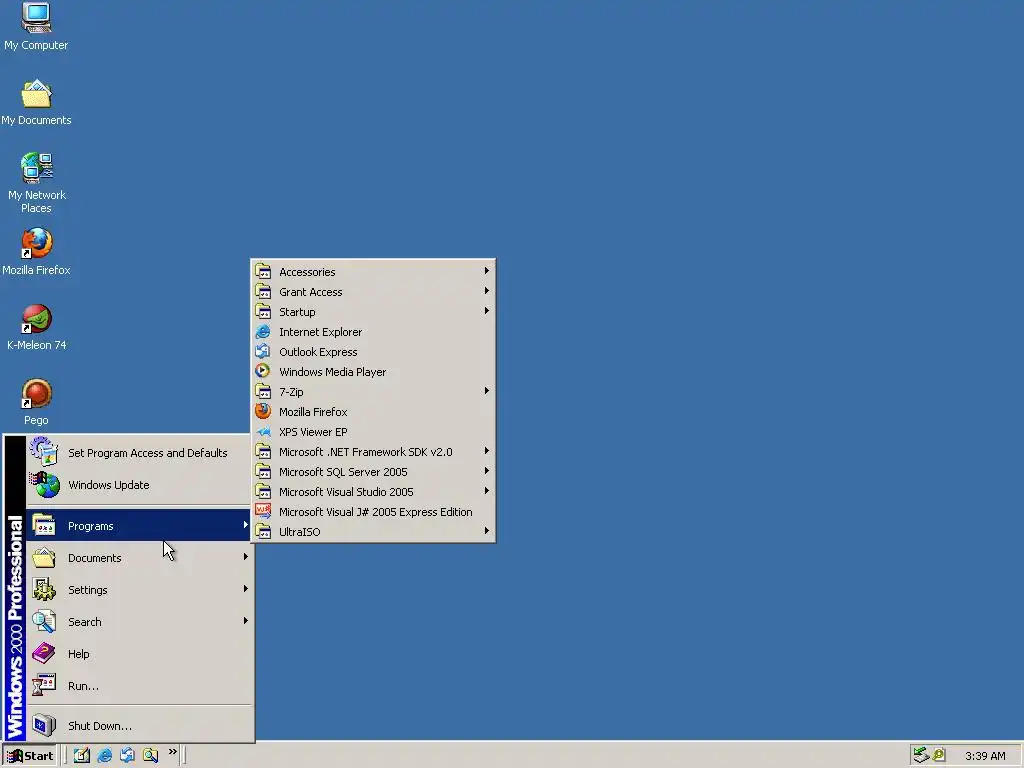Viewport: 1024px width, 768px height.
Task: Show more quick launch items chevron
Action: tap(172, 752)
